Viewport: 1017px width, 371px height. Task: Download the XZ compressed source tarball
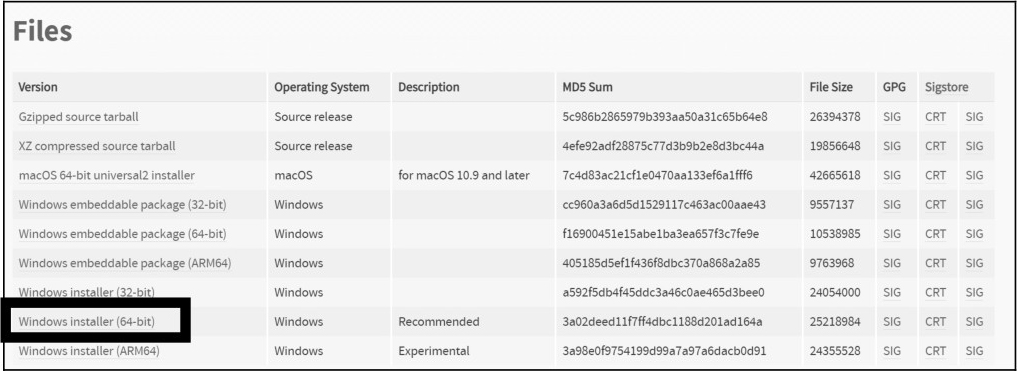click(x=97, y=146)
